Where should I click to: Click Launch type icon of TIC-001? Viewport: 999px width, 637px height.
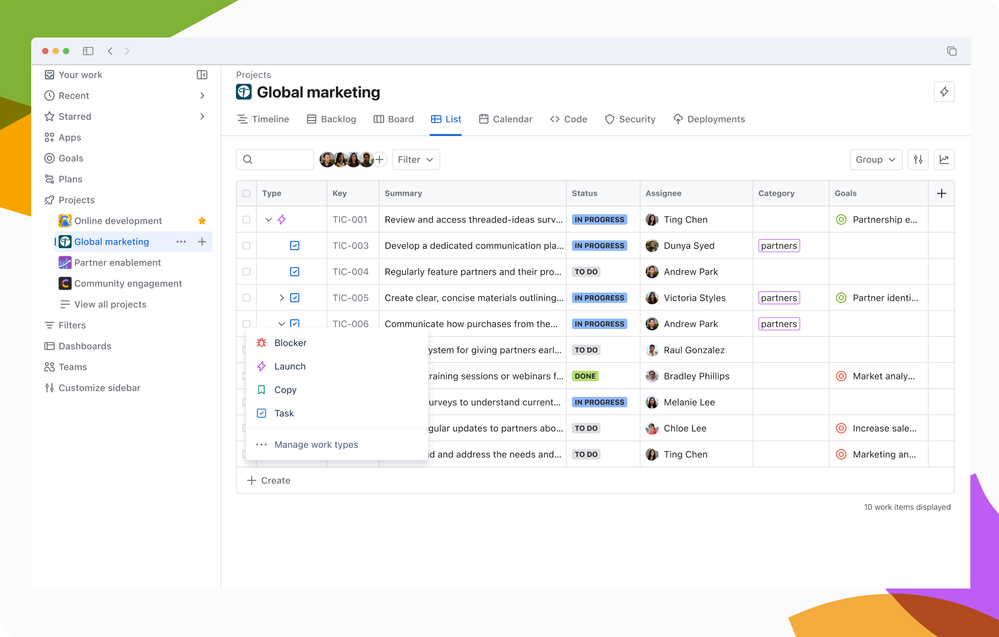(282, 219)
